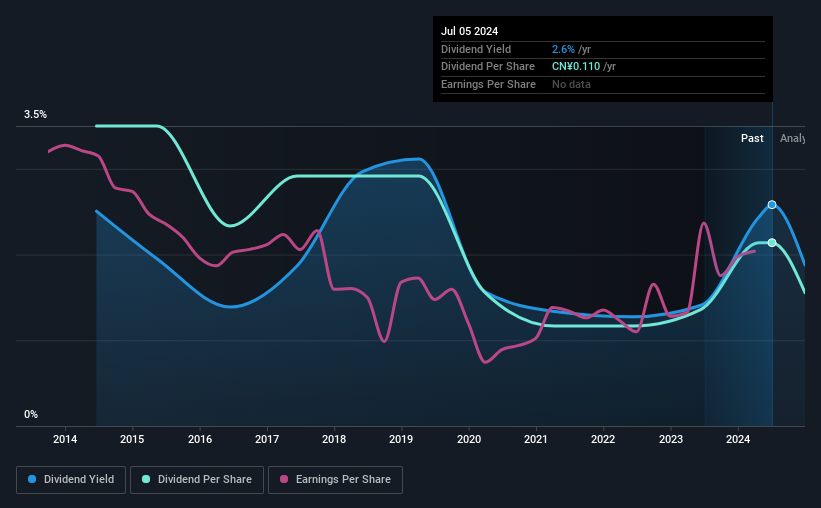Click the 2016 x-axis label
821x508 pixels.
pyautogui.click(x=199, y=439)
